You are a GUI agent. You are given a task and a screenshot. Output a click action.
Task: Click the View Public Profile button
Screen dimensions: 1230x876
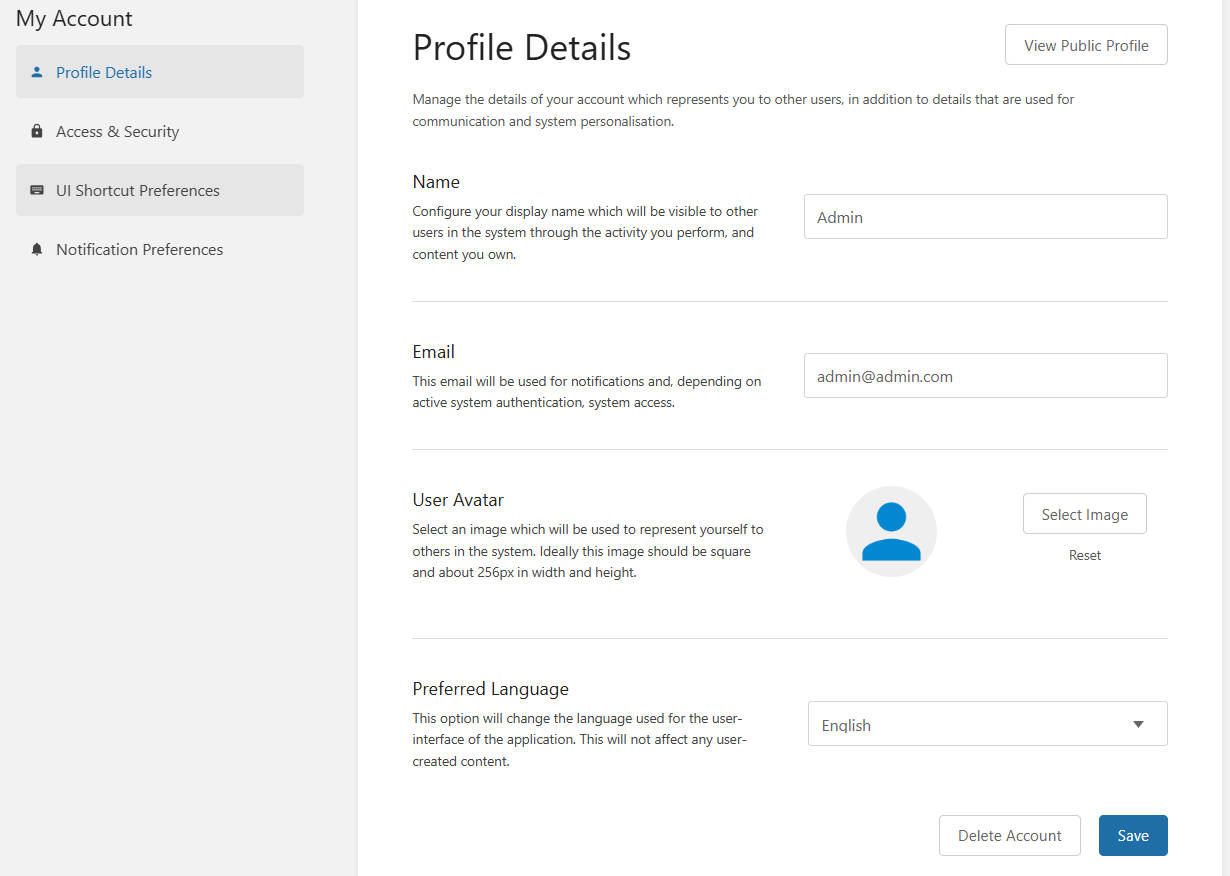pyautogui.click(x=1086, y=45)
